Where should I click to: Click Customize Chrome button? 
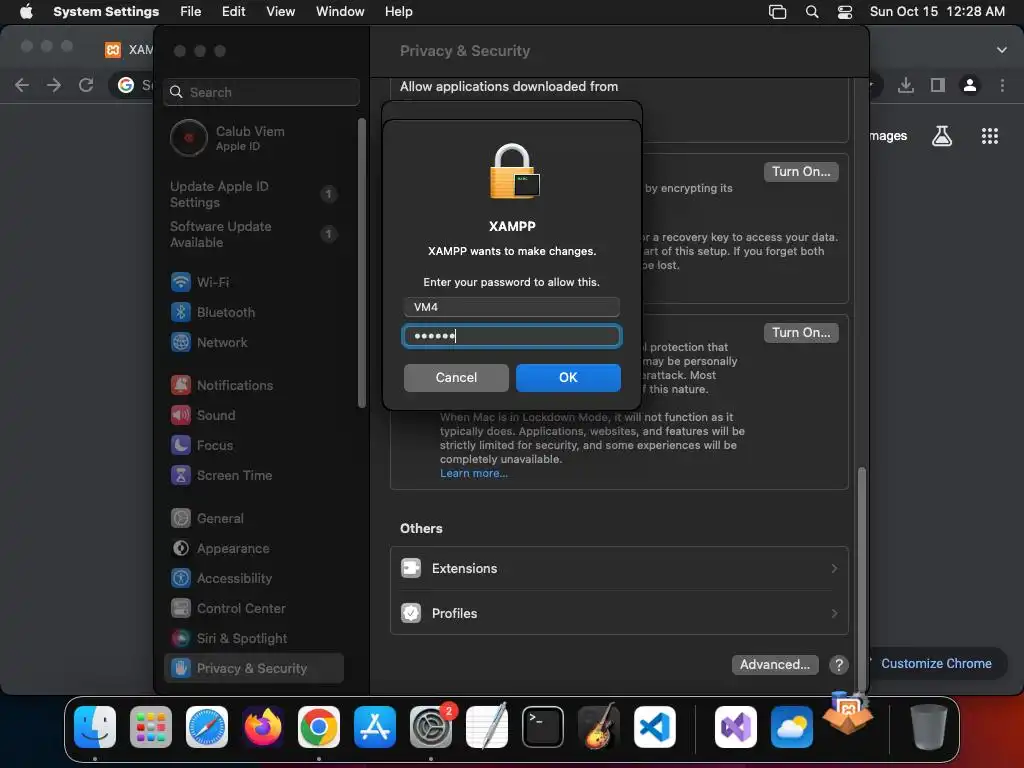point(936,664)
